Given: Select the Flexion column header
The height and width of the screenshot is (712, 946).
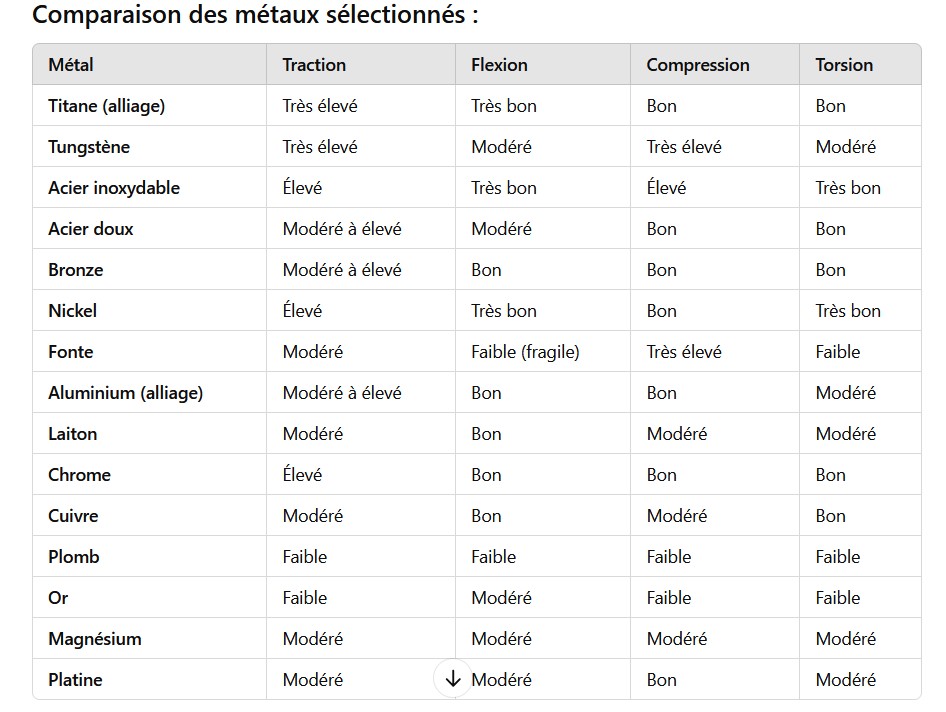Looking at the screenshot, I should (499, 65).
